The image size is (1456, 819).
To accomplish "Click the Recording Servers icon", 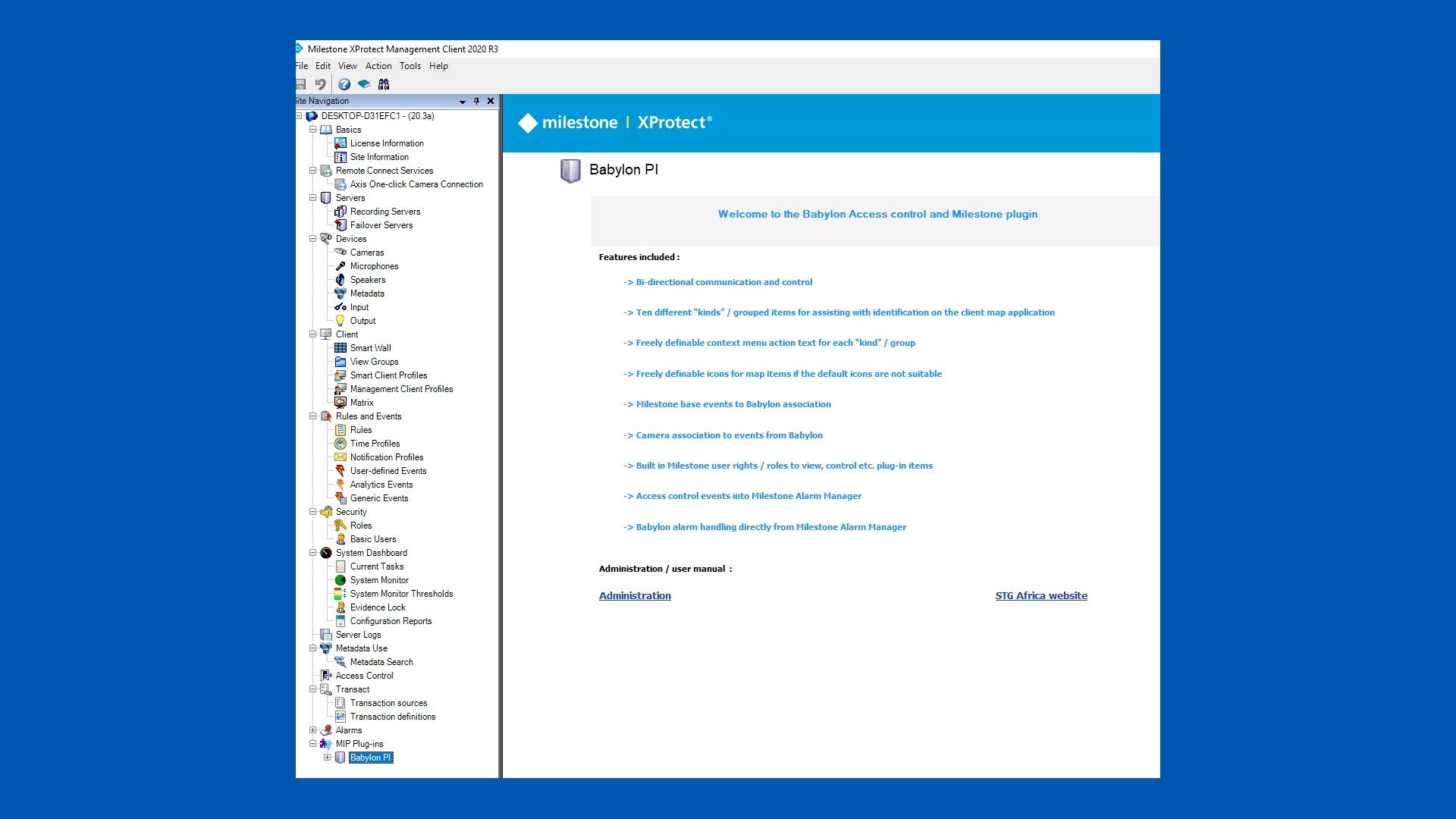I will click(340, 212).
